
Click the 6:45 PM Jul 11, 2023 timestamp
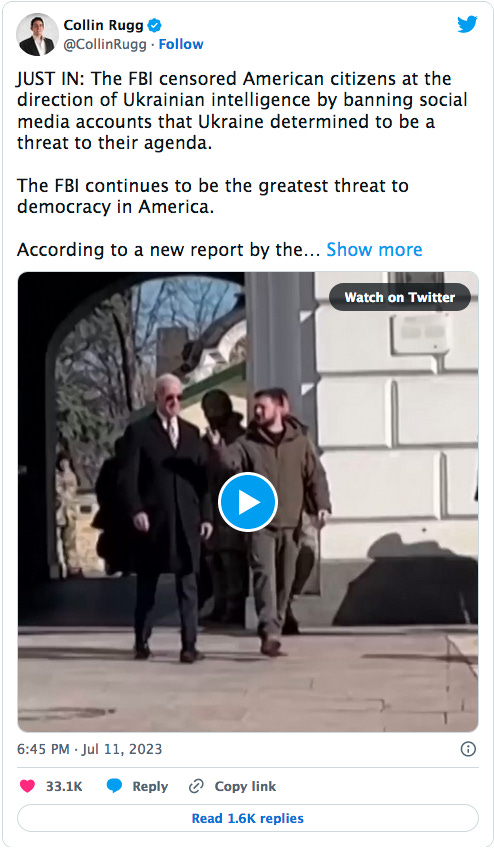89,749
